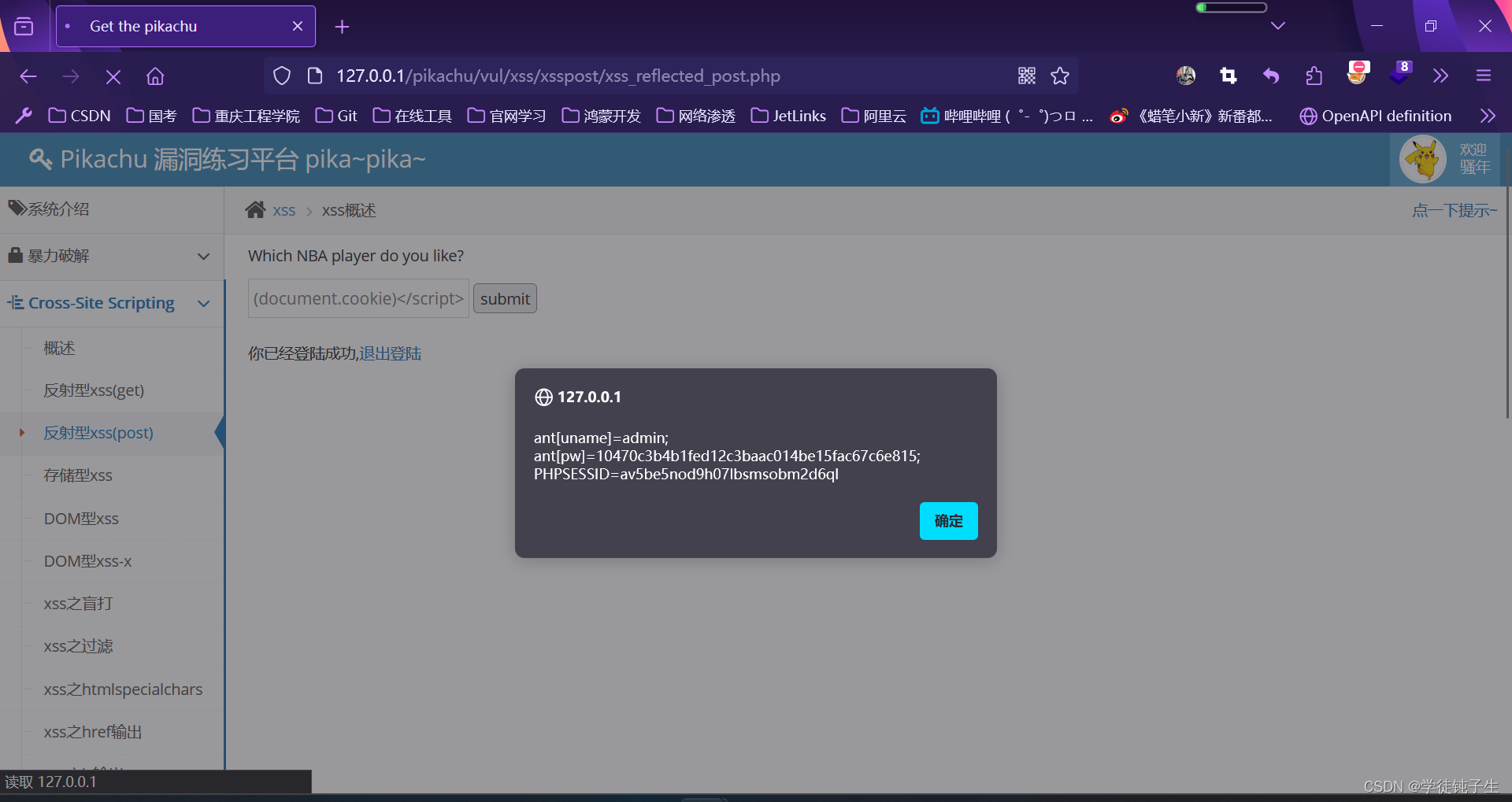Open the tracking protection shield icon
Viewport: 1512px width, 802px height.
(x=282, y=76)
